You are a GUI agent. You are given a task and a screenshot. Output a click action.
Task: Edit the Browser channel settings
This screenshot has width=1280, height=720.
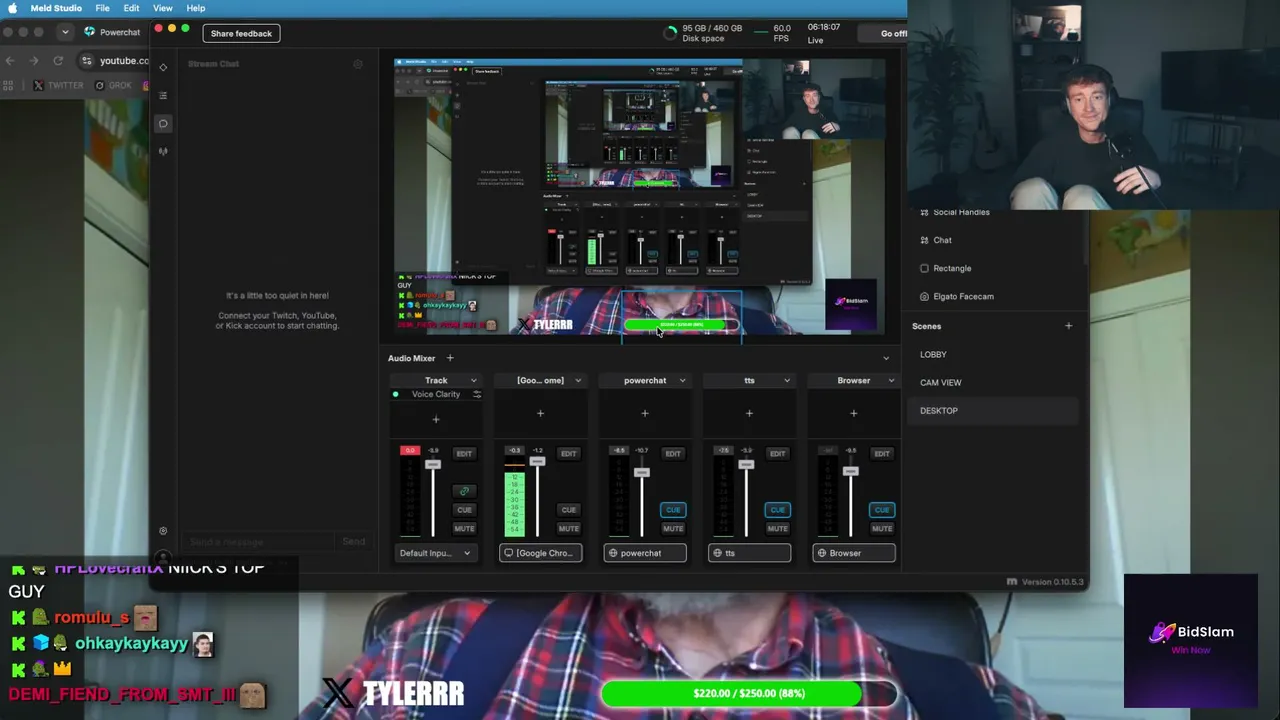pyautogui.click(x=881, y=453)
